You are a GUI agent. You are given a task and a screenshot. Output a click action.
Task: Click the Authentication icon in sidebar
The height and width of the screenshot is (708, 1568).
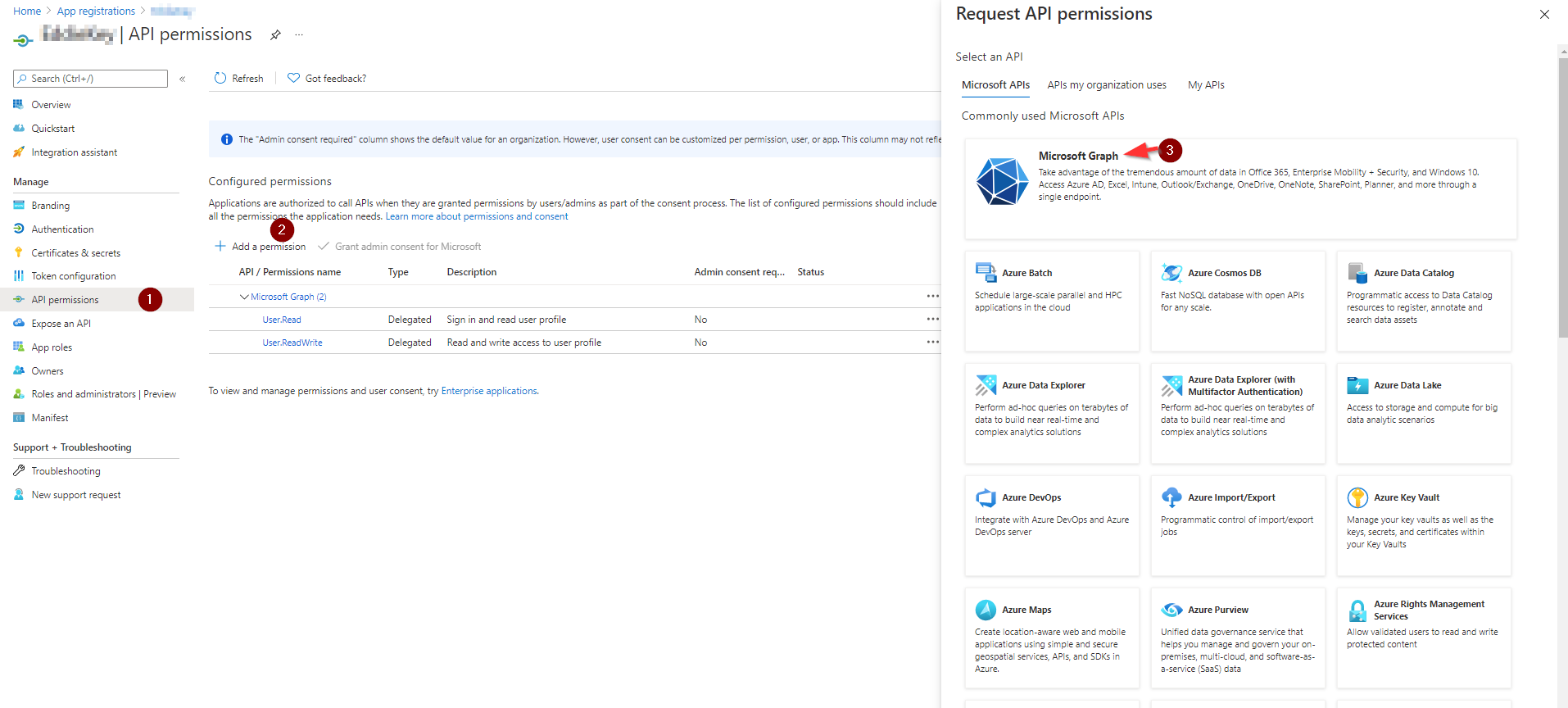coord(19,229)
